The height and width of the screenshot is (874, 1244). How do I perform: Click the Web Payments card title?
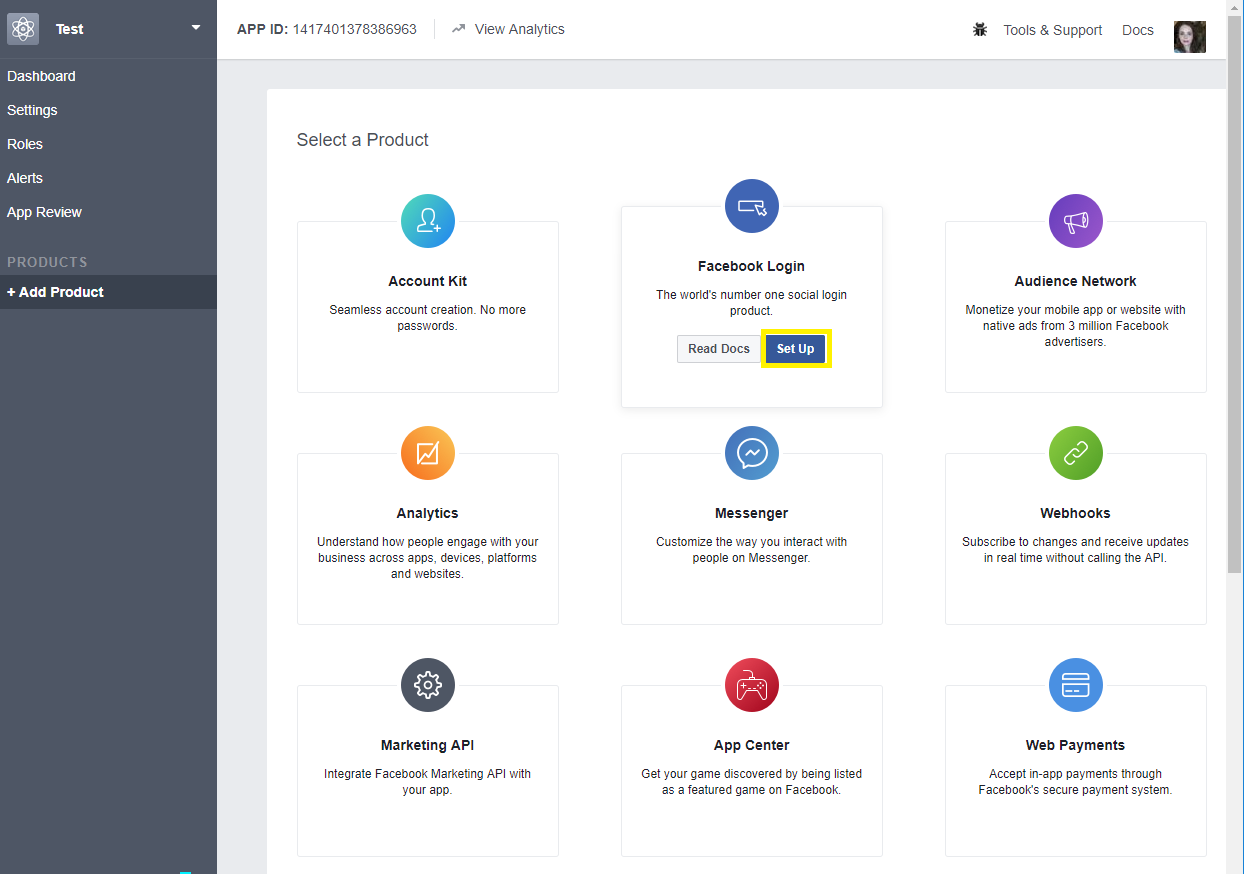click(x=1076, y=745)
